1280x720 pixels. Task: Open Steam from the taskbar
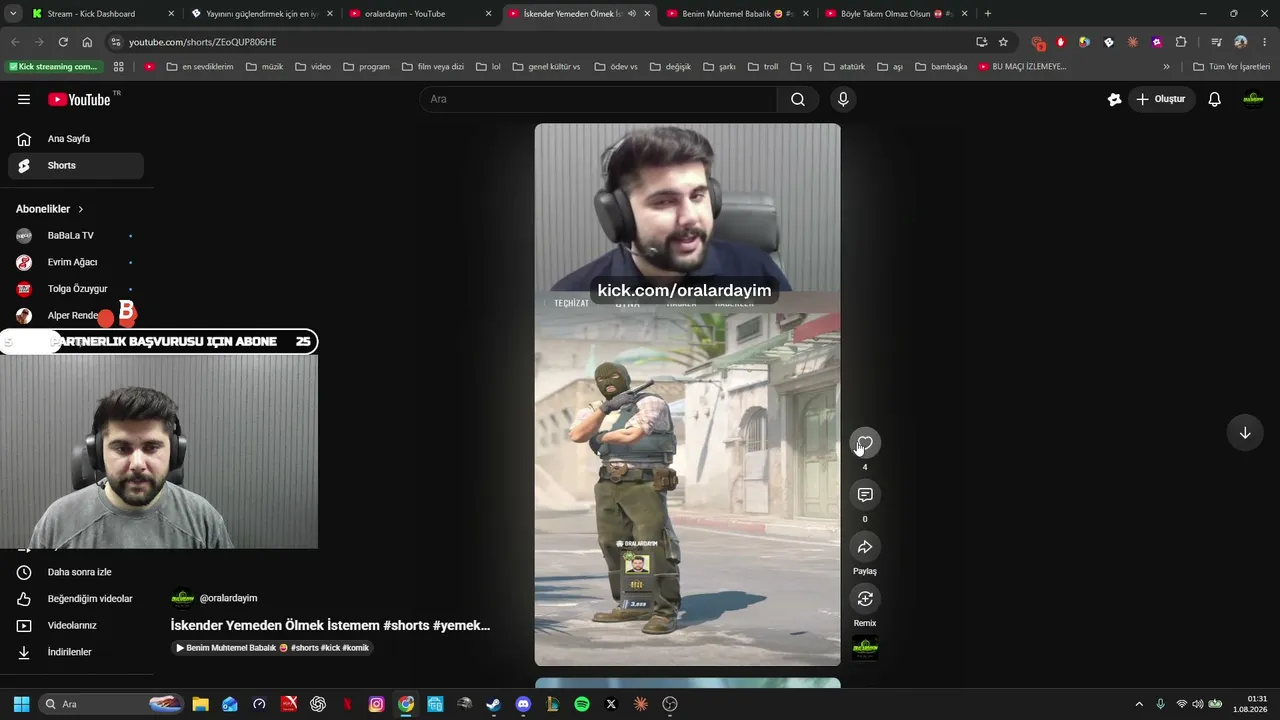pos(493,704)
